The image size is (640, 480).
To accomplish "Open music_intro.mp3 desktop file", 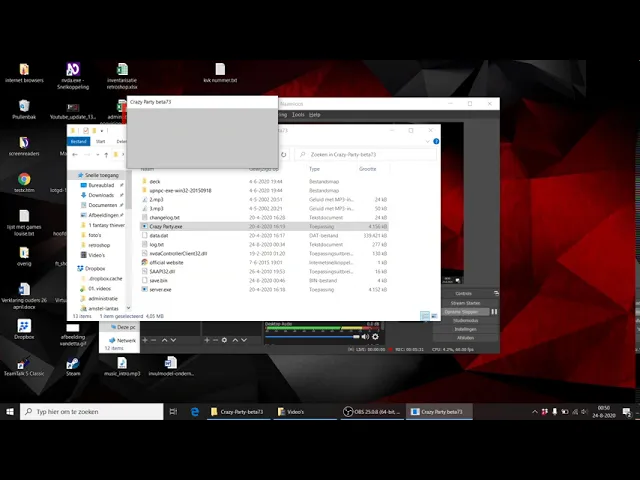I will (122, 366).
